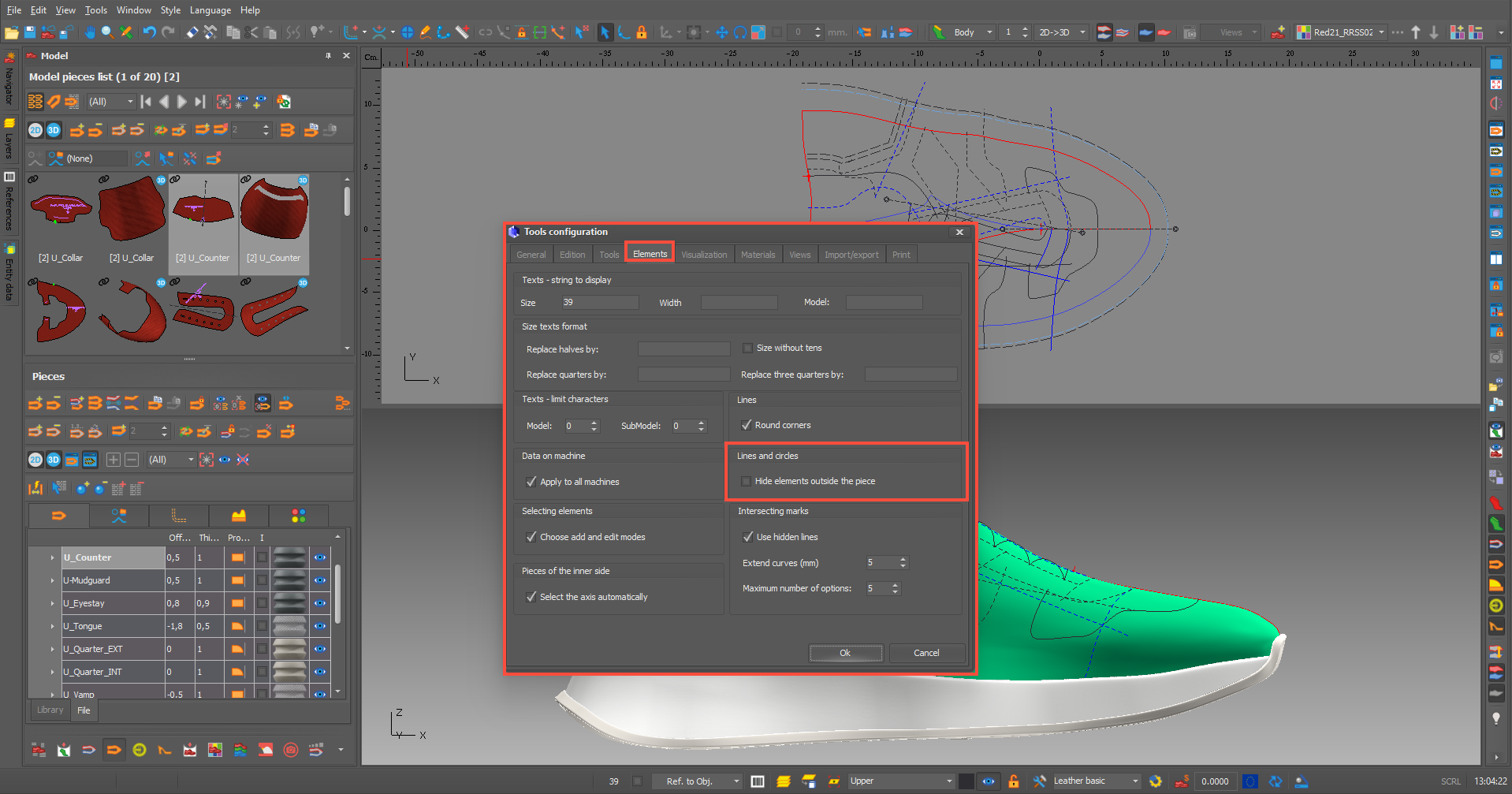Toggle Apply to all machines checkbox
Viewport: 1512px width, 794px height.
[531, 482]
